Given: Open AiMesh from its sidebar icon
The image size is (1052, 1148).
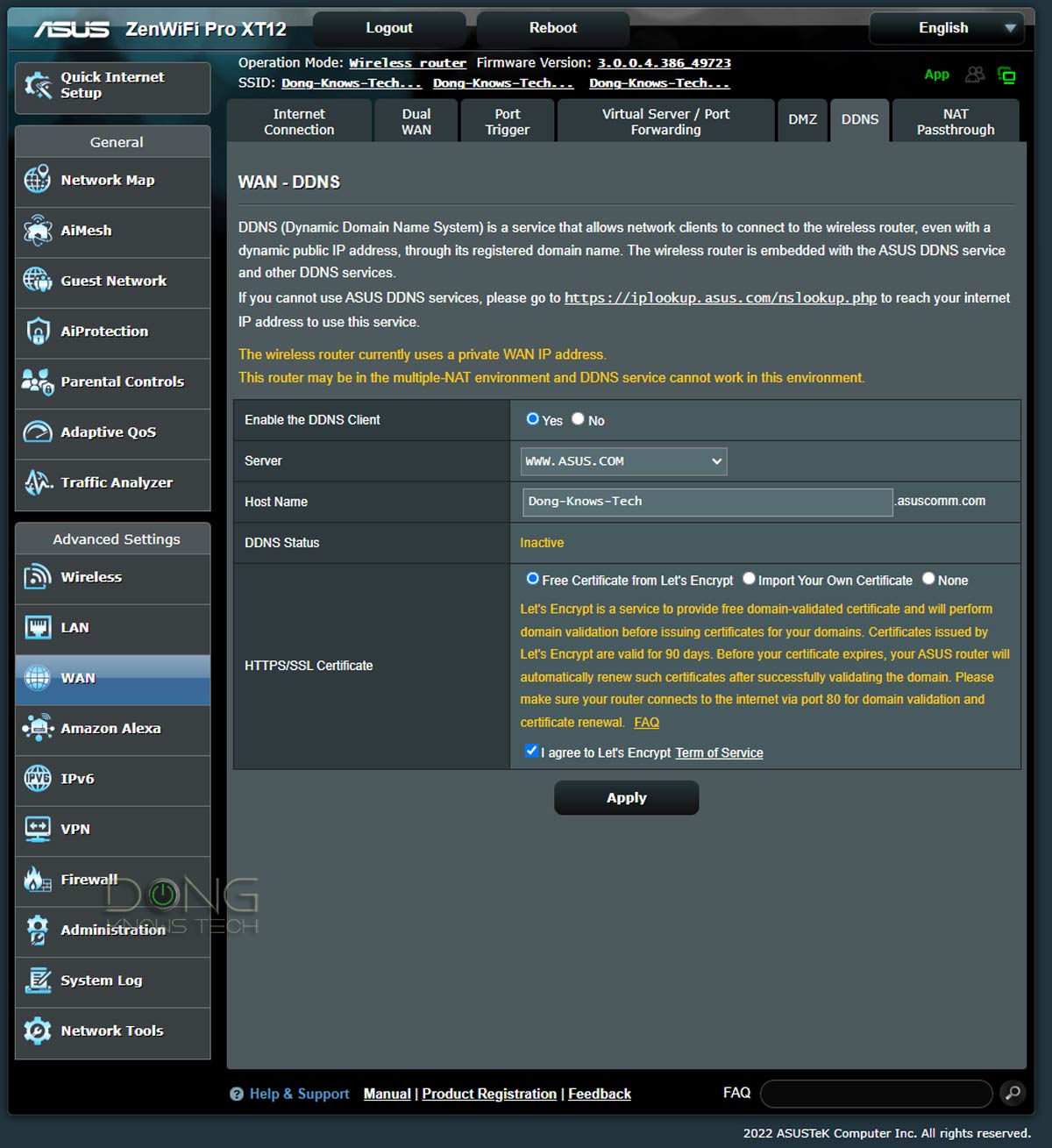Looking at the screenshot, I should click(37, 231).
